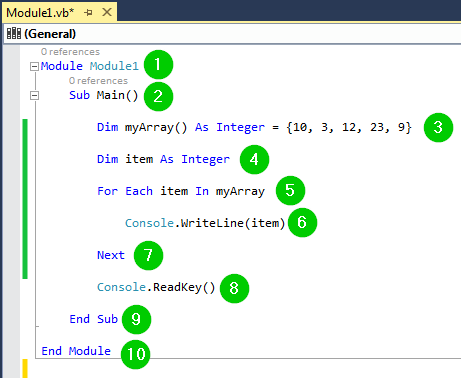Click green marker number 3
This screenshot has height=378, width=461.
[438, 127]
